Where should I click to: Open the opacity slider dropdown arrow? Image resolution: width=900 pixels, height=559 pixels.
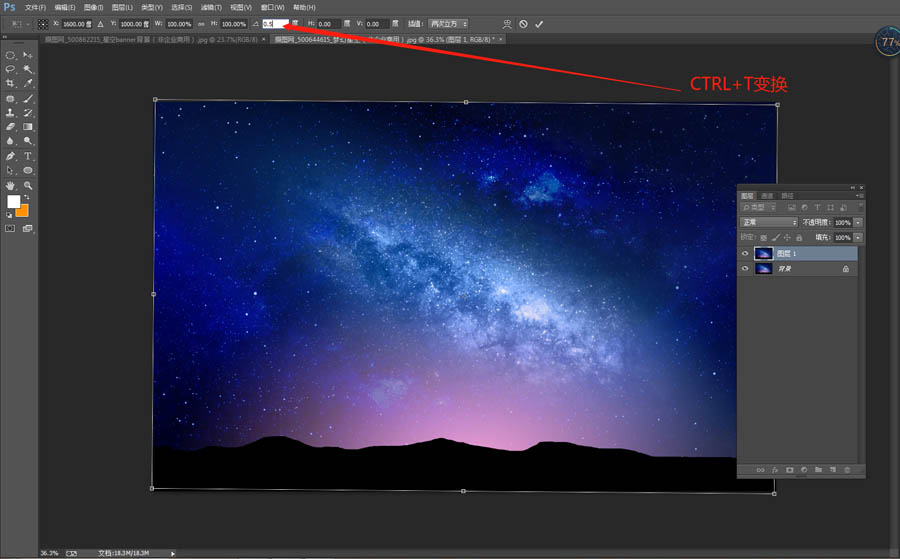pyautogui.click(x=858, y=223)
